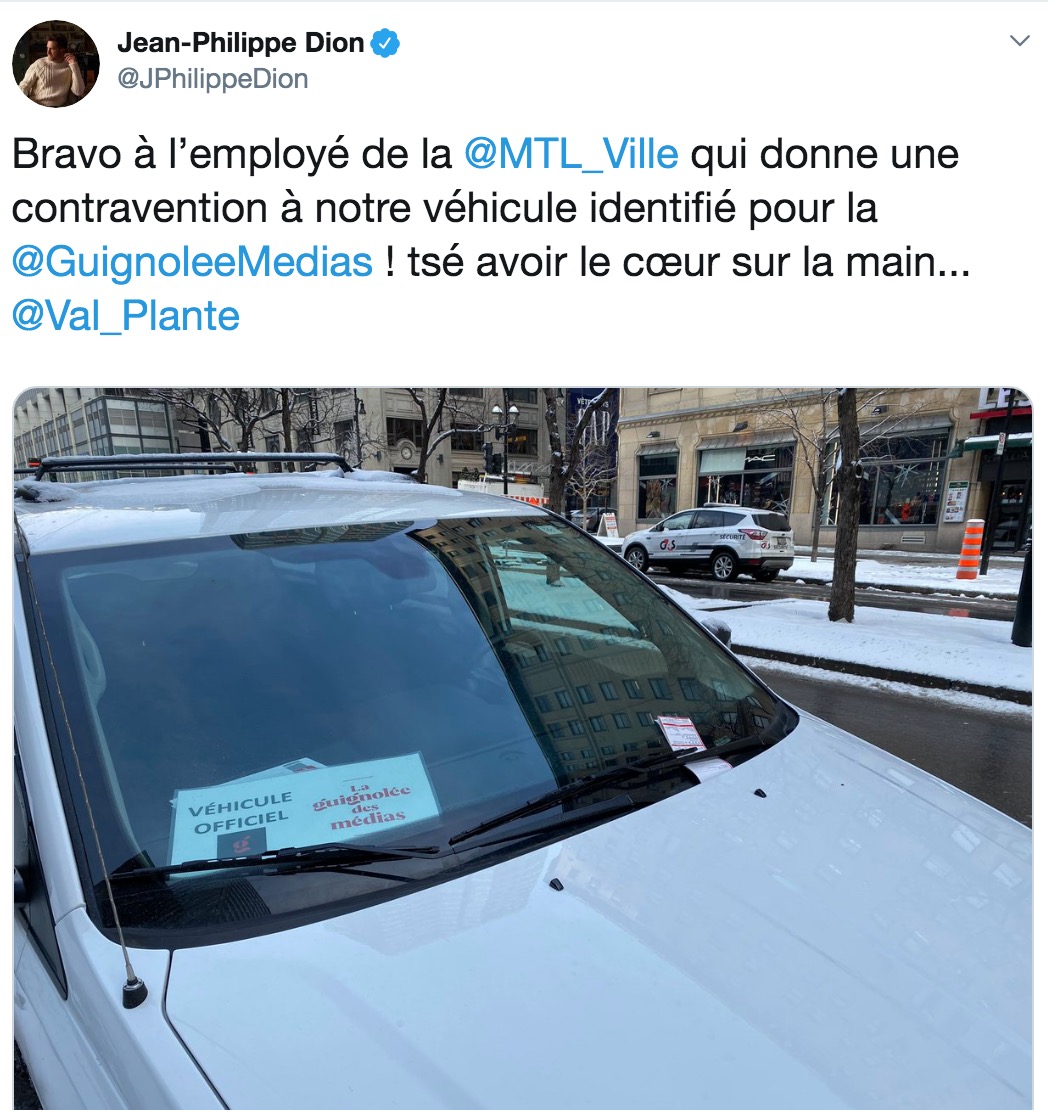Open the attached car photo
Image resolution: width=1048 pixels, height=1110 pixels.
pyautogui.click(x=523, y=748)
